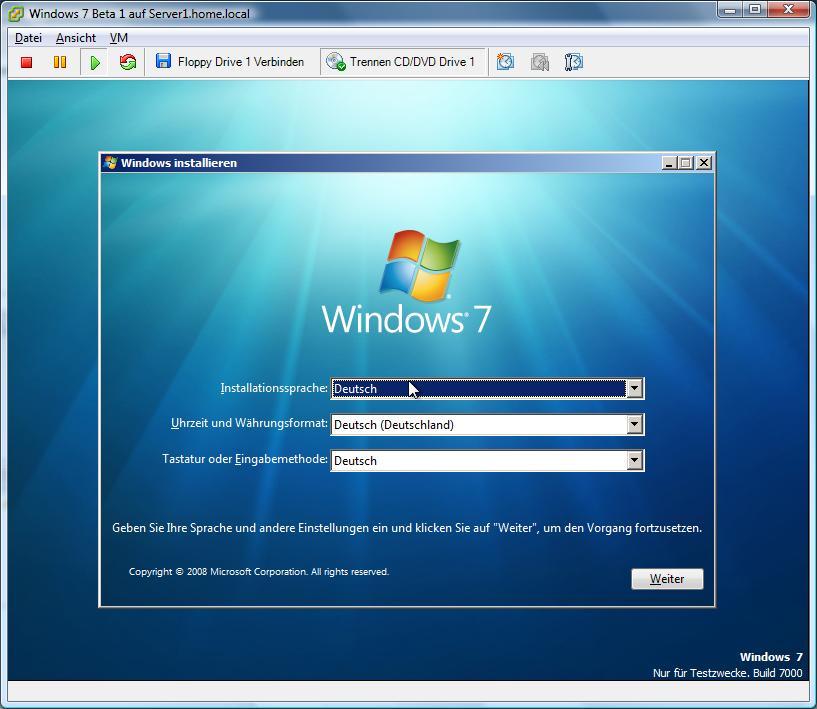Image resolution: width=817 pixels, height=709 pixels.
Task: Pause the virtual machine
Action: (60, 63)
